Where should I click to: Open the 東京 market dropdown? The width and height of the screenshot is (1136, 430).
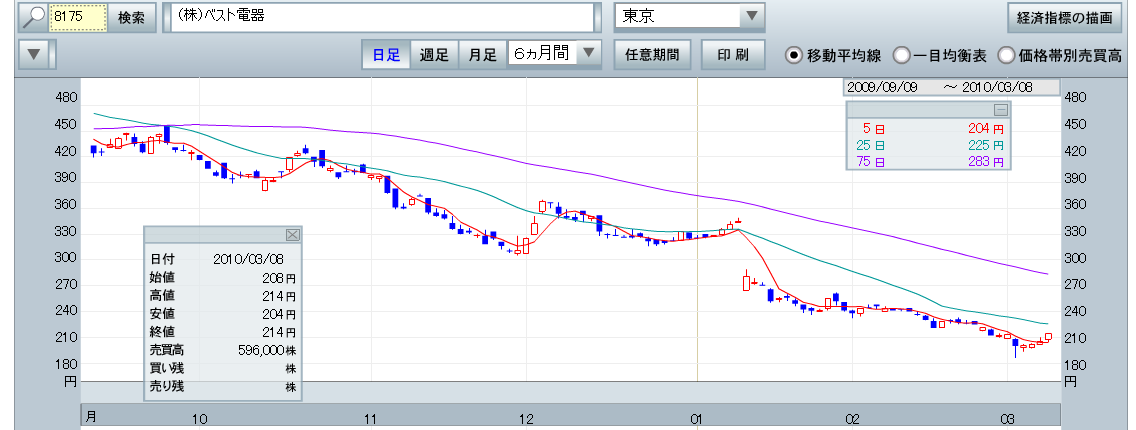point(750,17)
